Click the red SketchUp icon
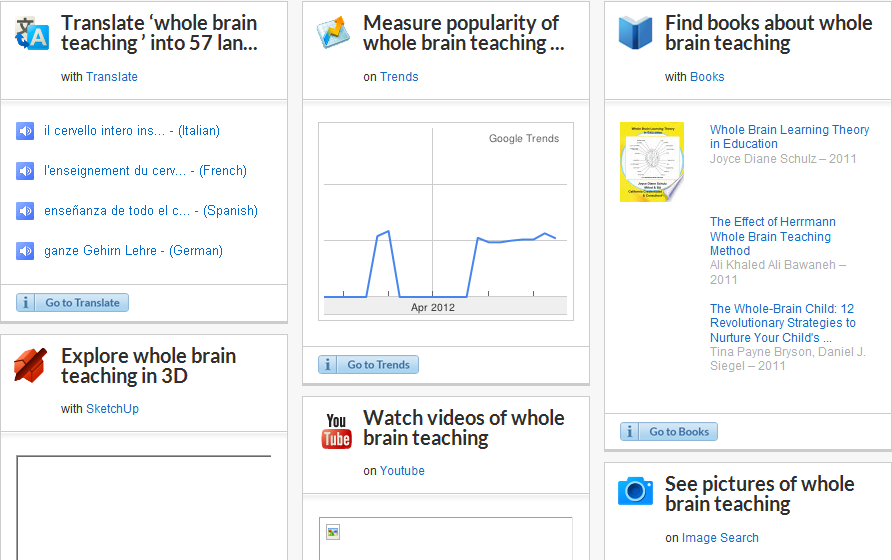Viewport: 892px width, 560px height. 31,365
